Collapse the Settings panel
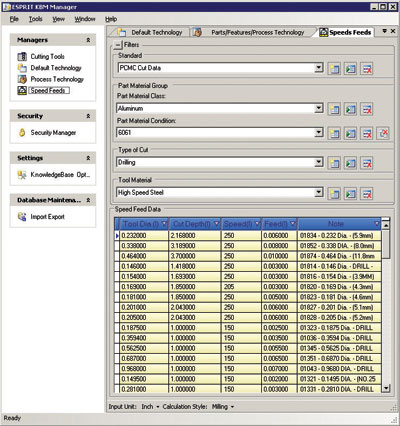 click(88, 158)
